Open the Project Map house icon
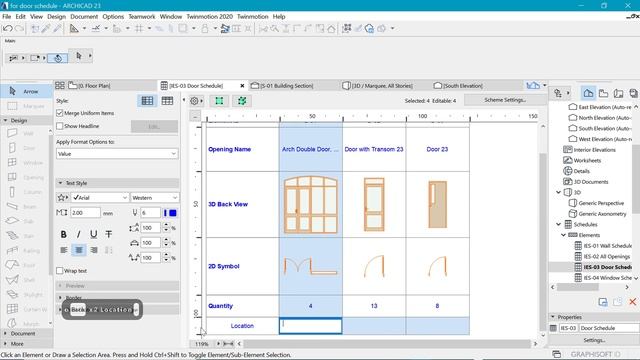The image size is (640, 360). pos(588,93)
